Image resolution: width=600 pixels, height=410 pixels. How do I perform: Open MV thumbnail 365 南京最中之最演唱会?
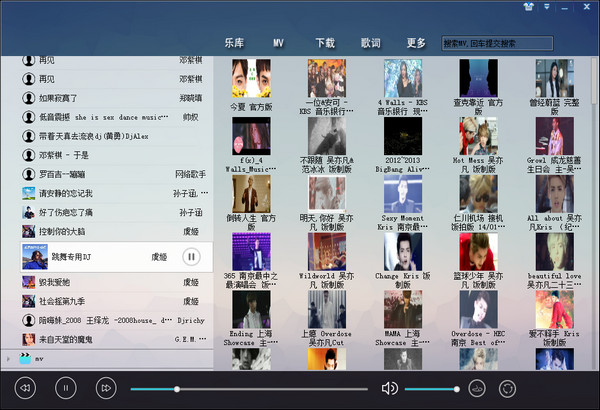pyautogui.click(x=251, y=252)
